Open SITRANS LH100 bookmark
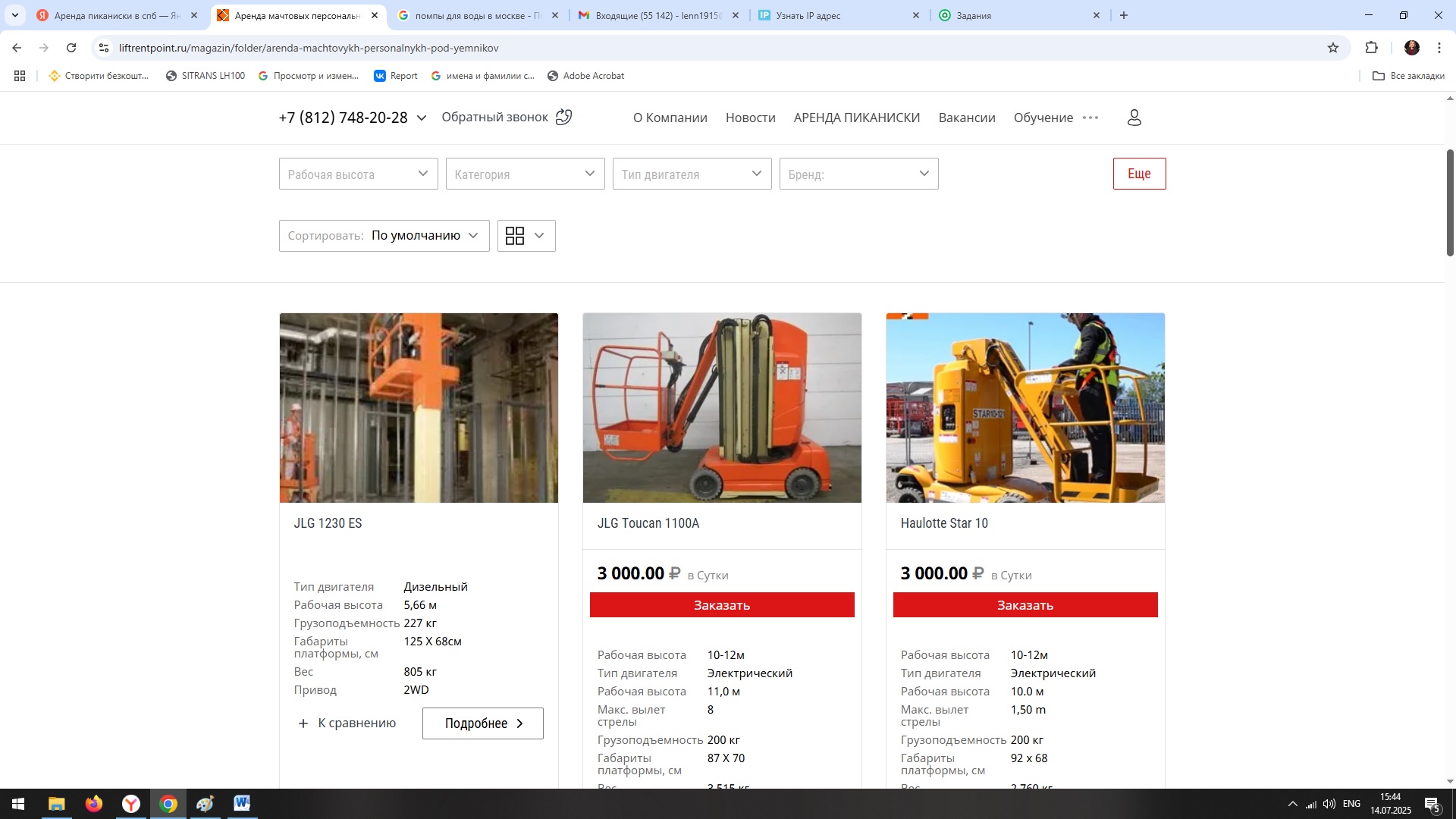Screen dimensions: 1456x819 [x=206, y=76]
